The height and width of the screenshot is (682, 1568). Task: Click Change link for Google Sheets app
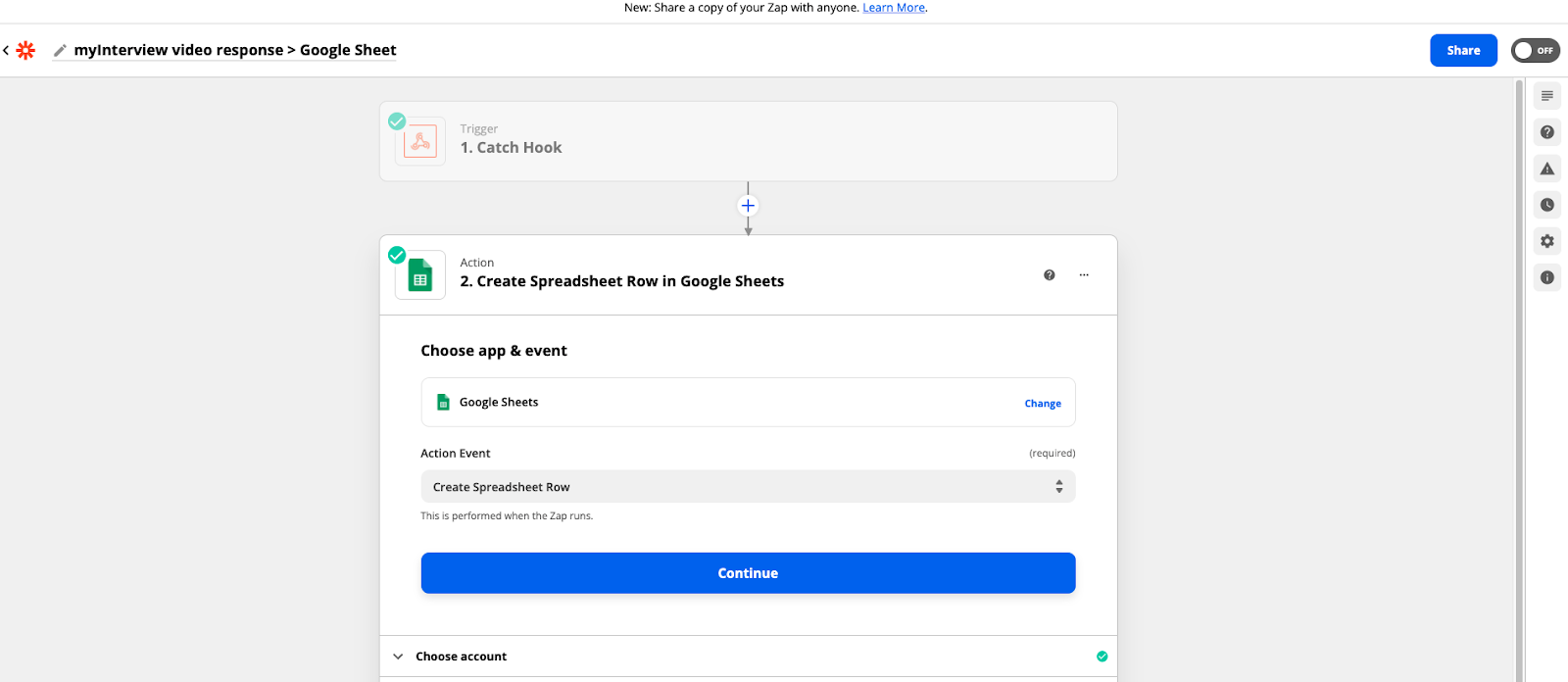pos(1043,404)
